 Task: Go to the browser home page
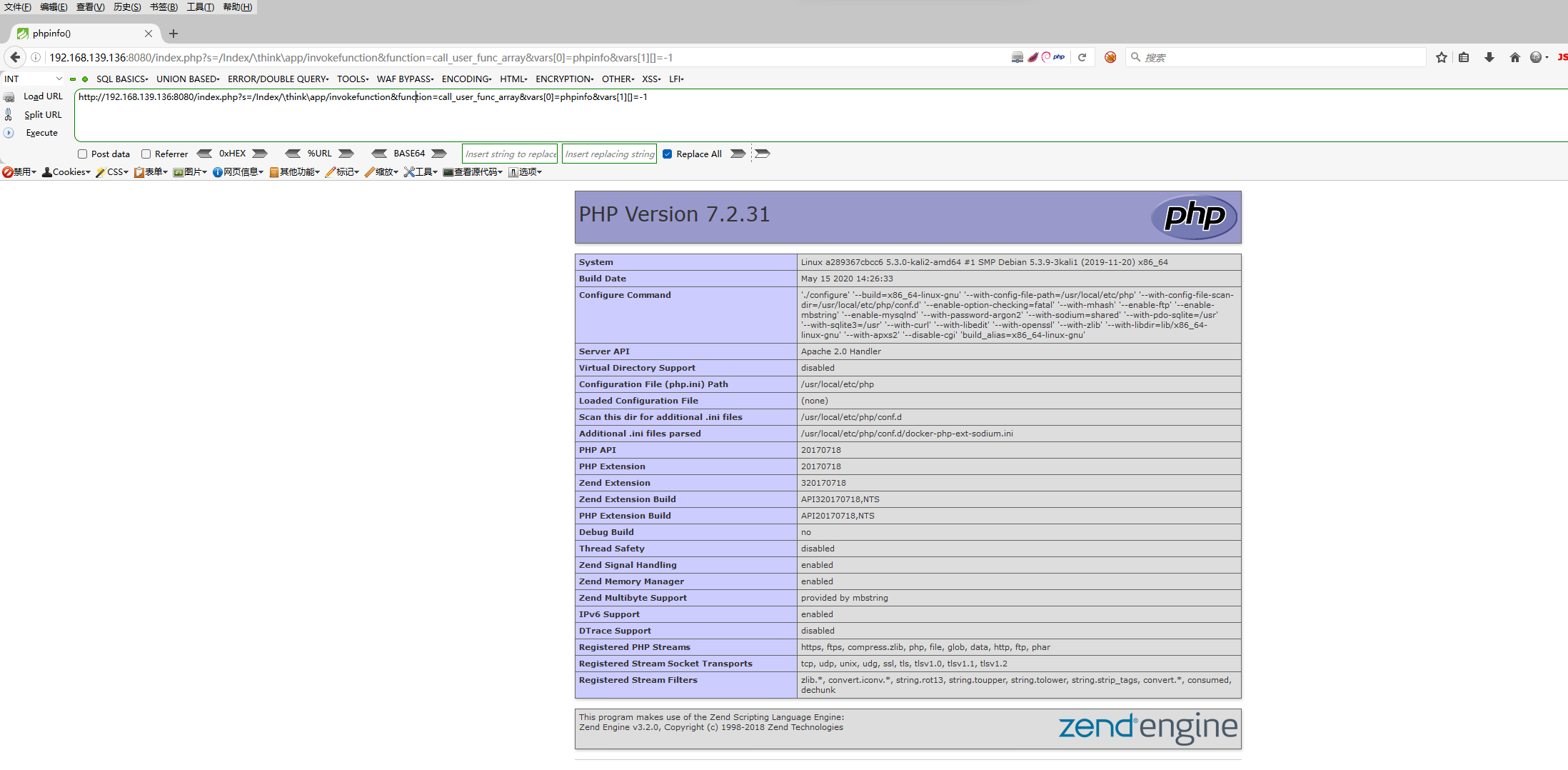point(1515,57)
